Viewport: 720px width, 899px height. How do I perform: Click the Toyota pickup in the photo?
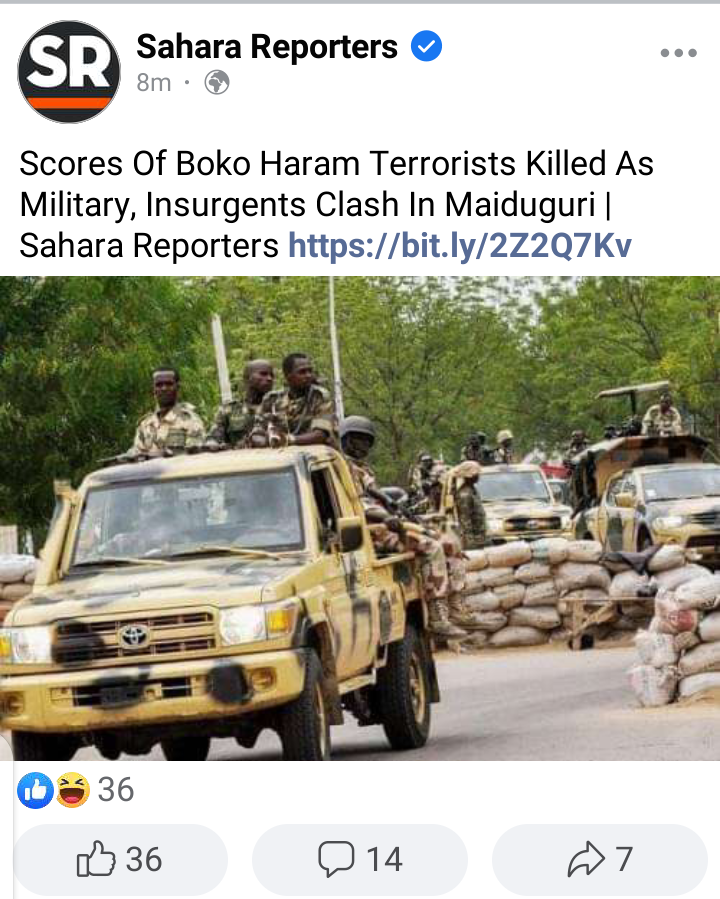click(218, 602)
